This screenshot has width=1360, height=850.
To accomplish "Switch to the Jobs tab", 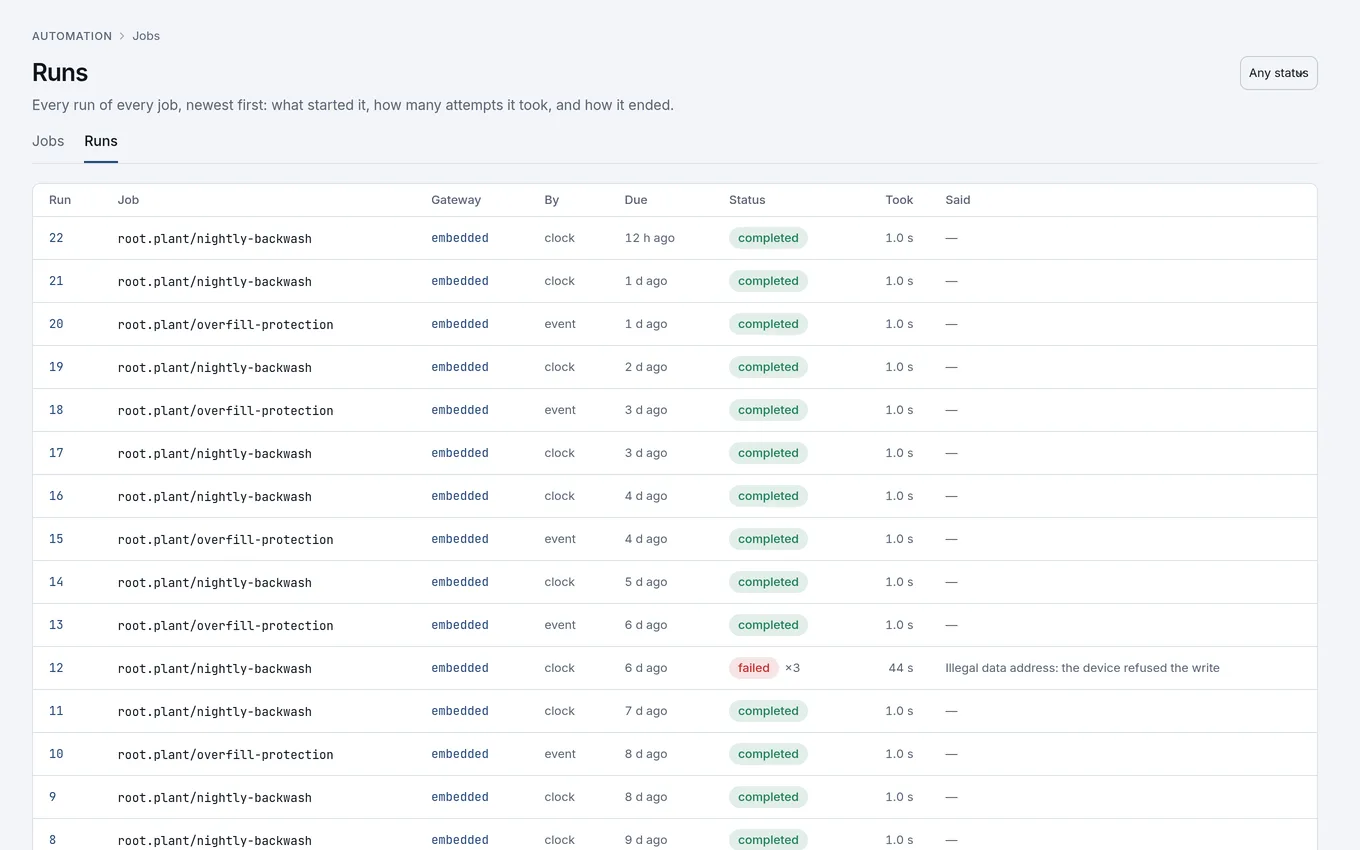I will click(x=48, y=141).
